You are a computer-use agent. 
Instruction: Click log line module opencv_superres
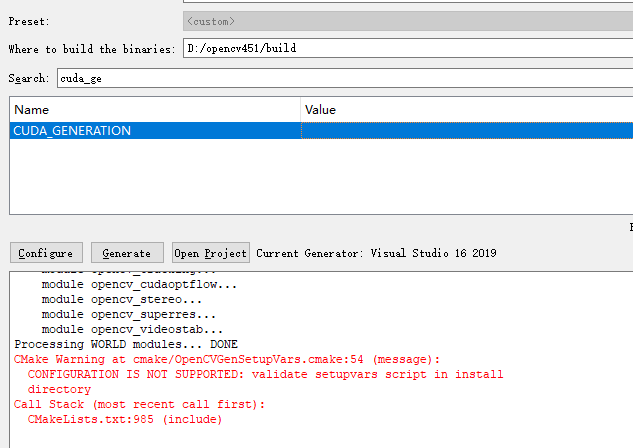tap(128, 314)
